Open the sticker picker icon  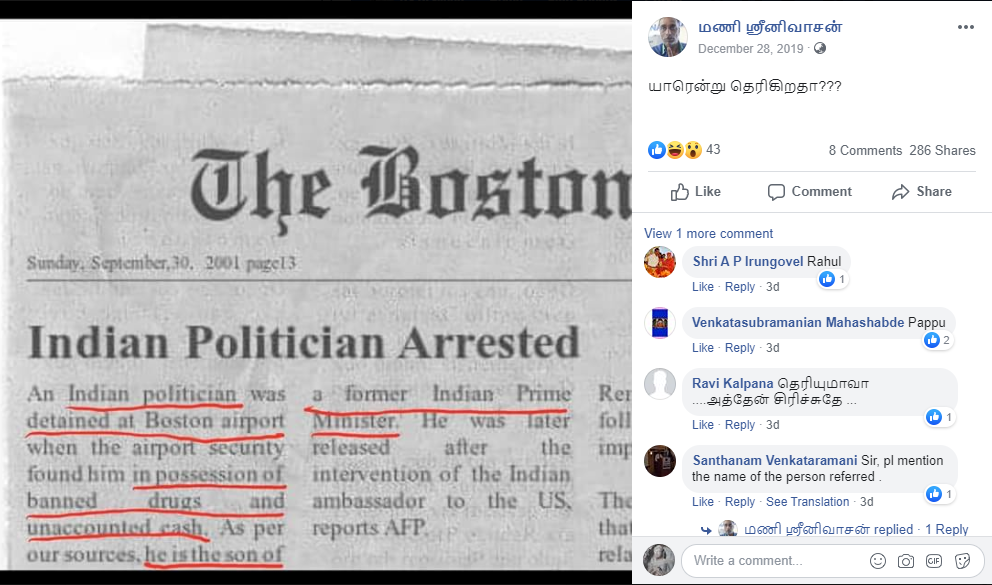962,561
